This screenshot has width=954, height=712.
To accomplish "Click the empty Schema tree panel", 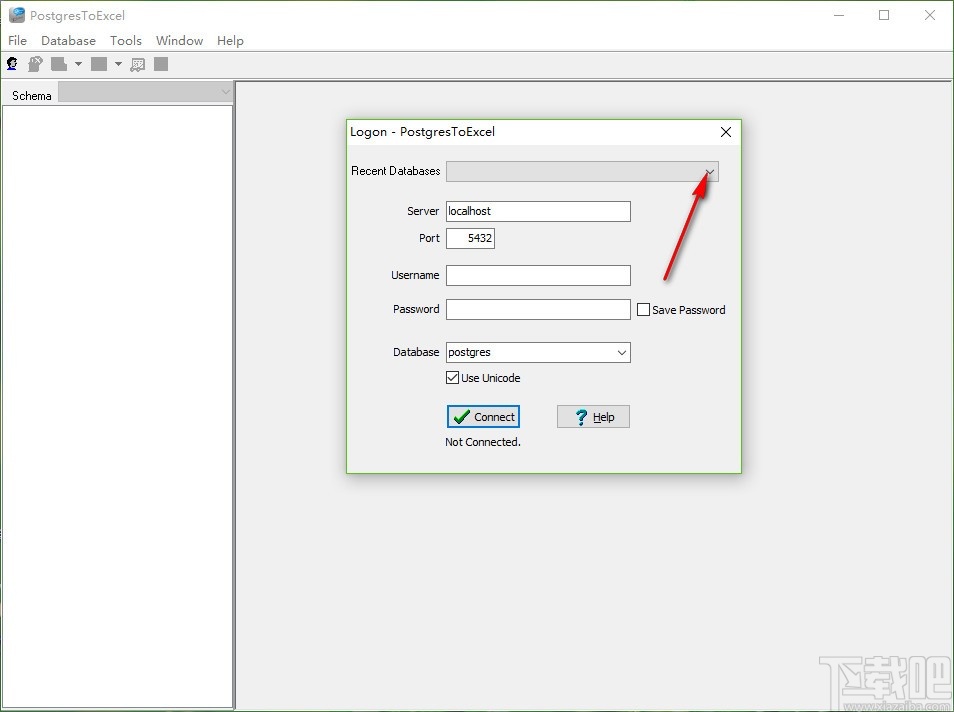I will point(117,406).
